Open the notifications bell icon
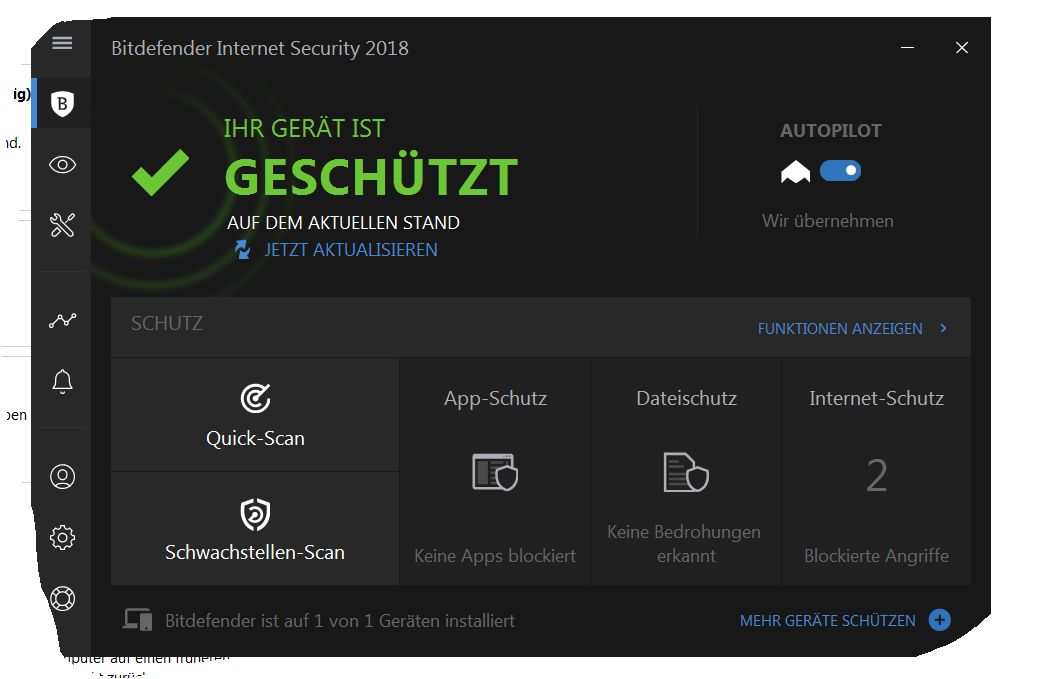The image size is (1037, 679). (62, 381)
